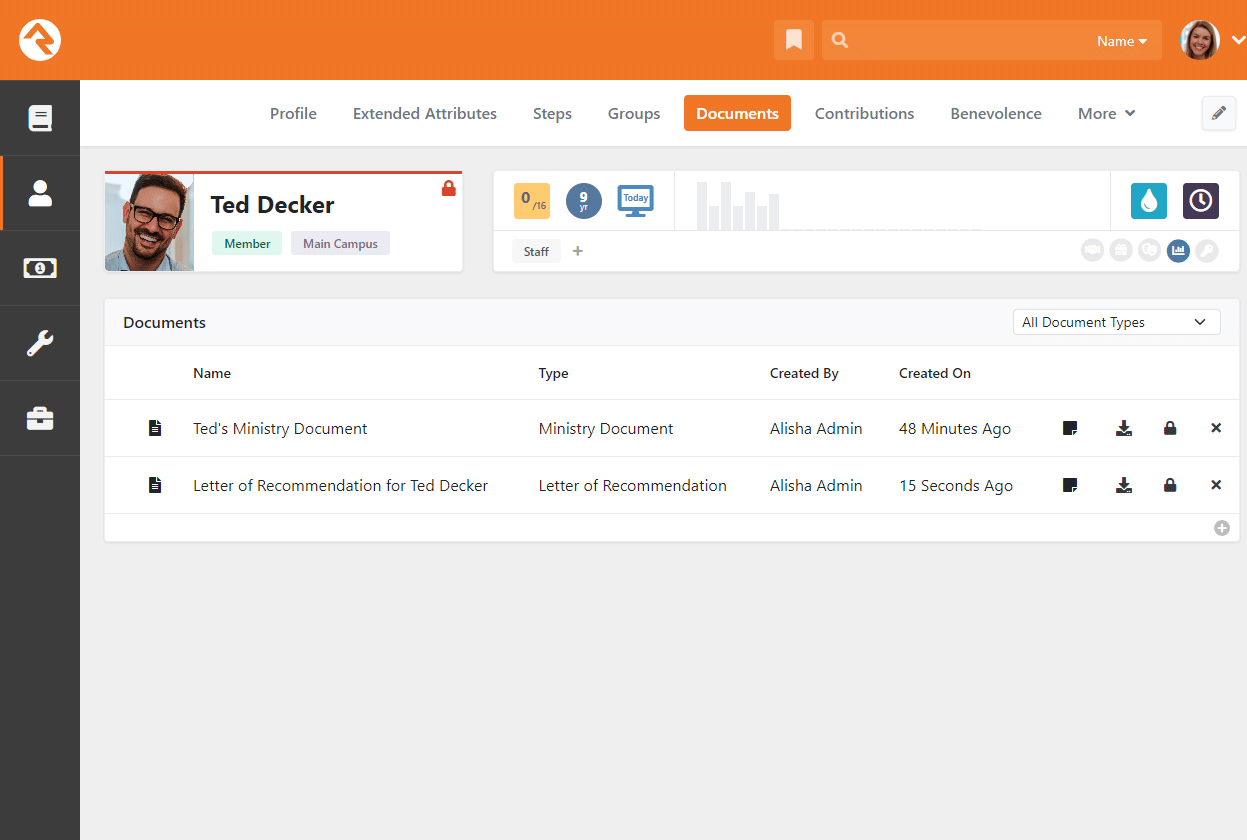This screenshot has width=1247, height=840.
Task: Click the file icon for Ted's Ministry Document
Action: tap(155, 428)
